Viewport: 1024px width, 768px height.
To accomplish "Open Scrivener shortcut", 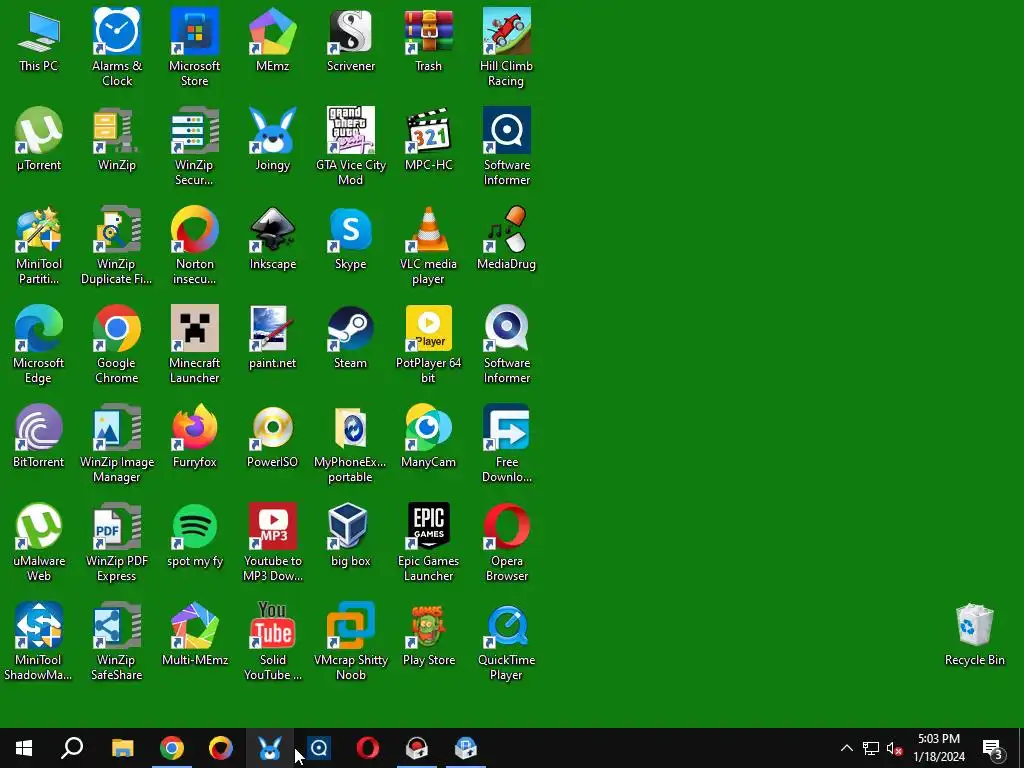I will (x=351, y=39).
